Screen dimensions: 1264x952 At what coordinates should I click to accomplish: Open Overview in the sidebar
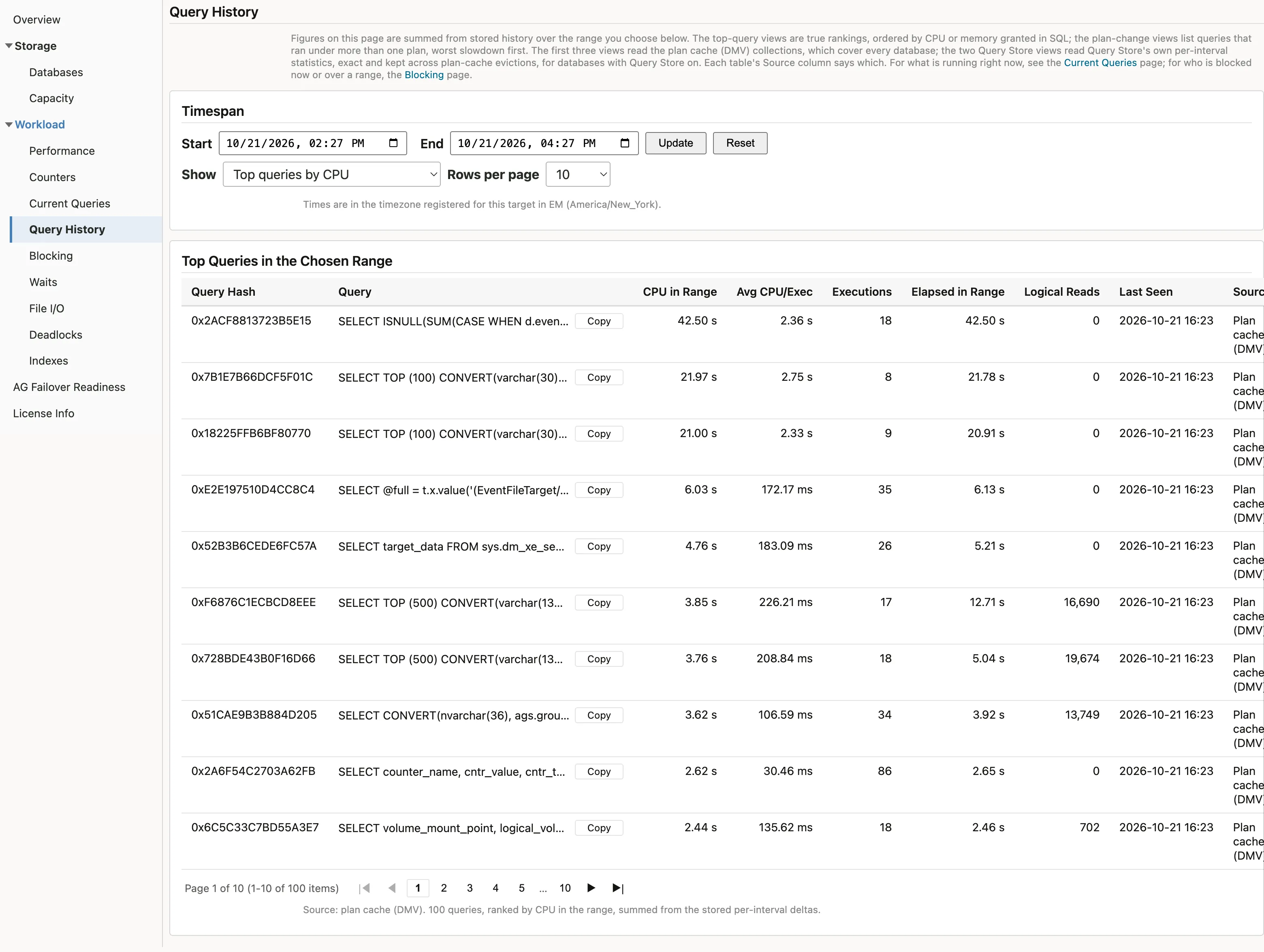[36, 19]
